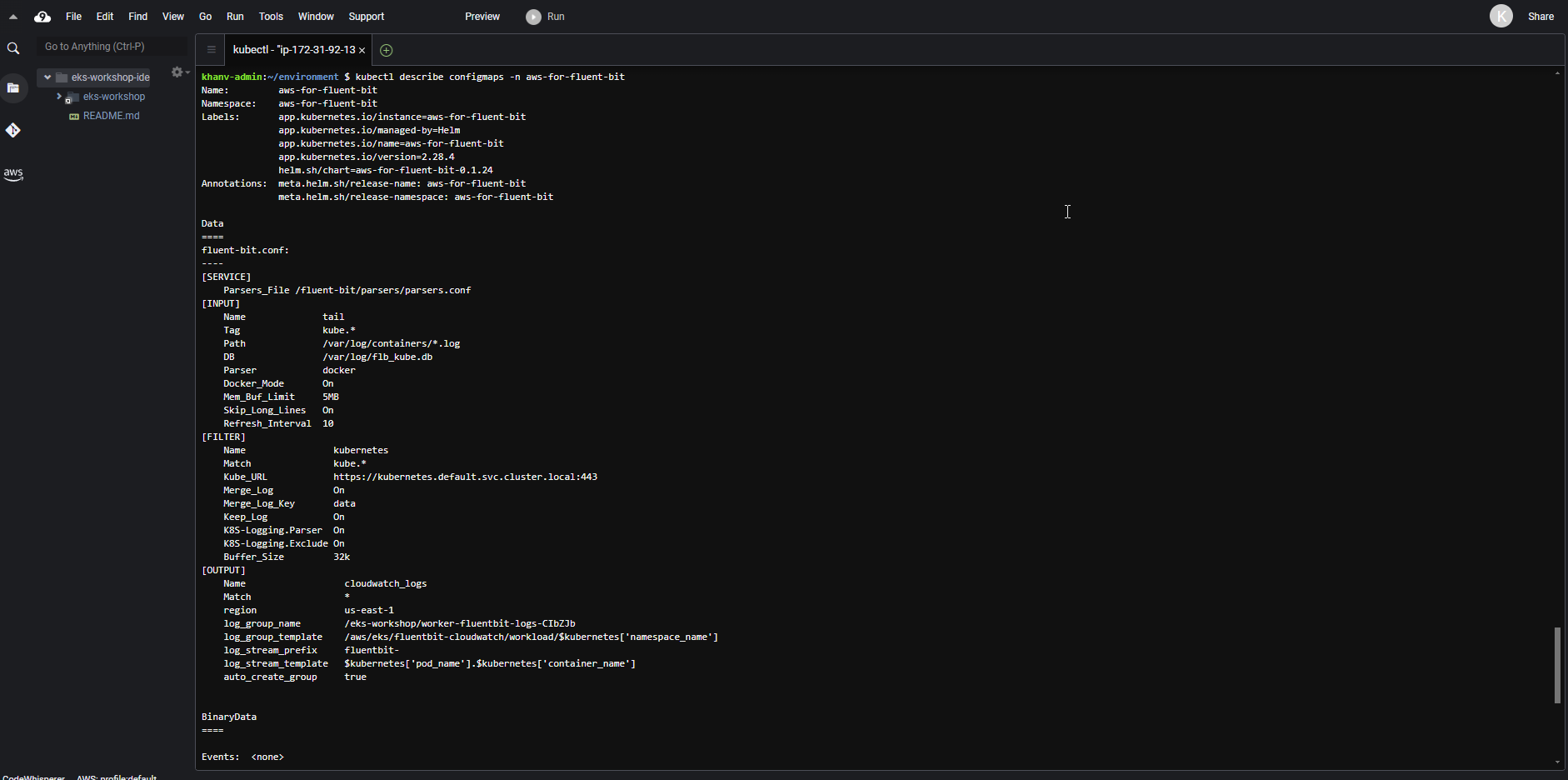
Task: Click terminal scrollbar down arrow
Action: click(x=1557, y=762)
